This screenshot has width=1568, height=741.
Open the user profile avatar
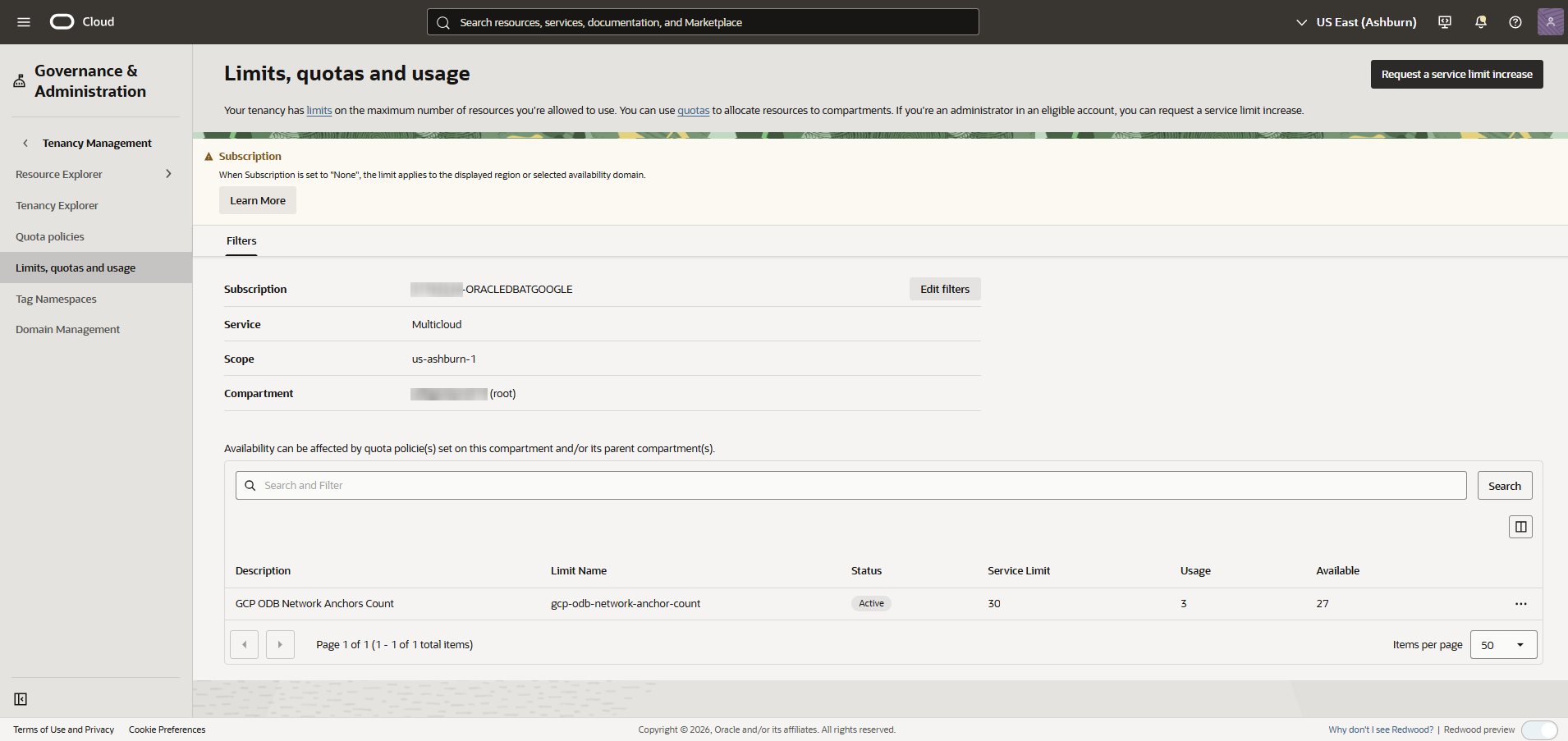coord(1550,22)
